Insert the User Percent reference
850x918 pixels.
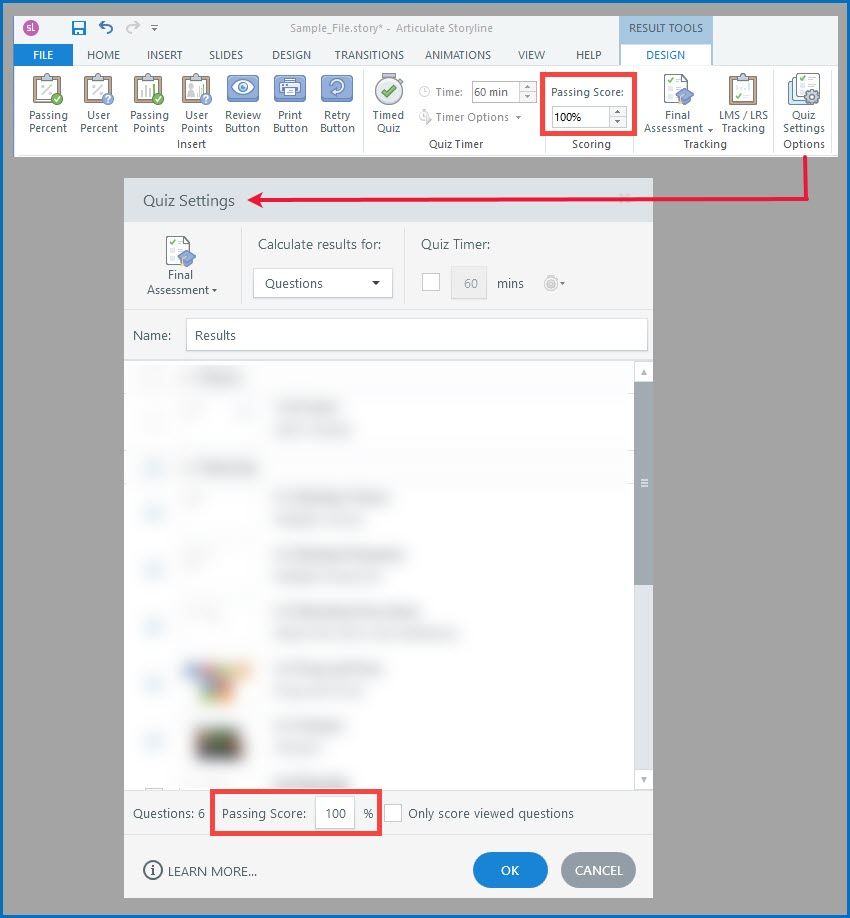pos(98,104)
